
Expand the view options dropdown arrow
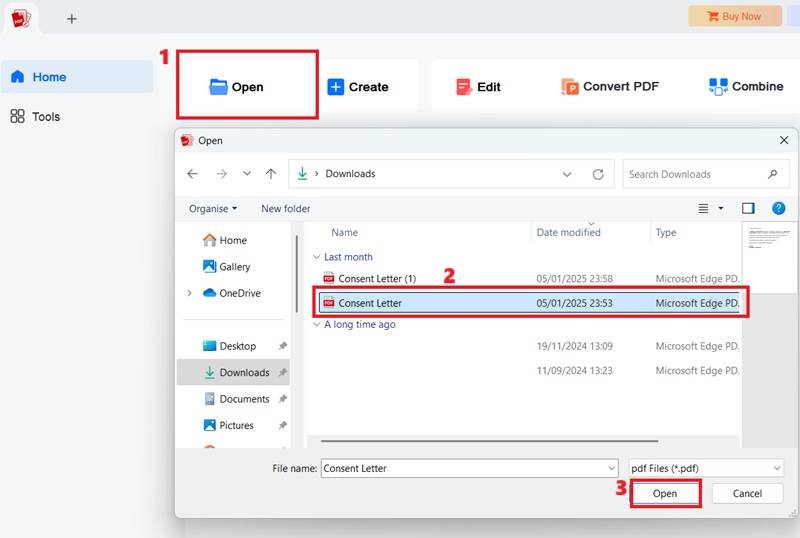click(721, 208)
